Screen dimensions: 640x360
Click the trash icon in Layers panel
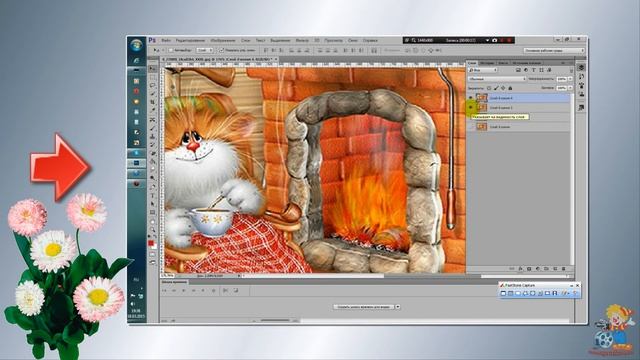point(564,269)
